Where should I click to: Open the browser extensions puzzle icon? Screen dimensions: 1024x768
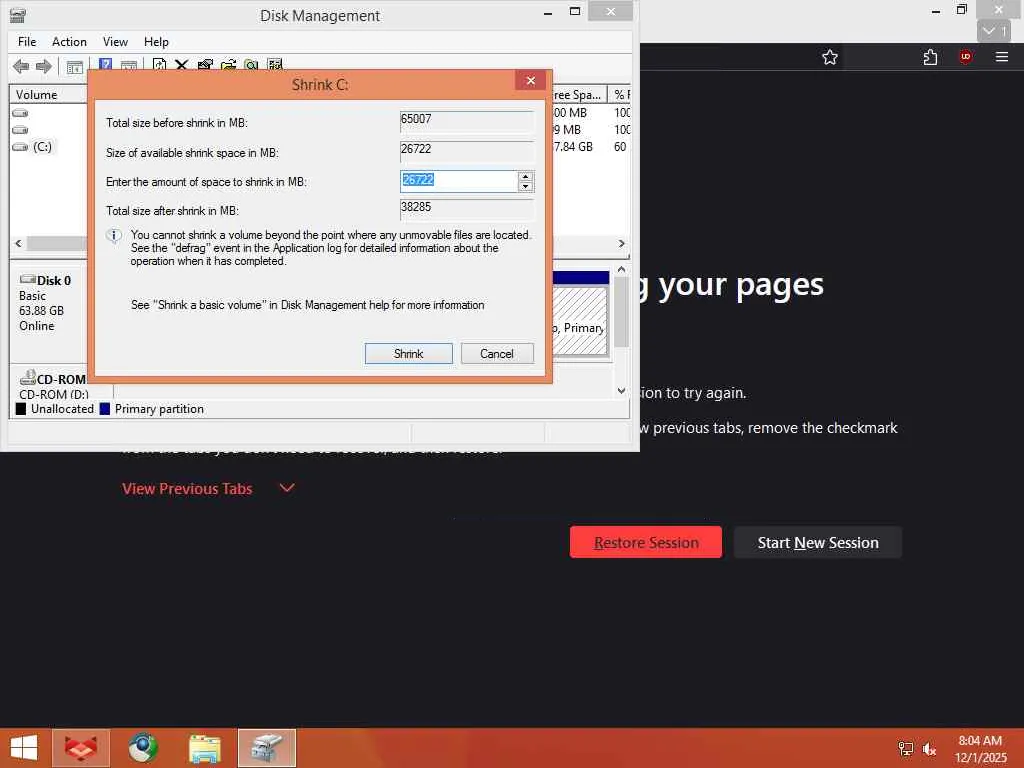click(x=931, y=57)
